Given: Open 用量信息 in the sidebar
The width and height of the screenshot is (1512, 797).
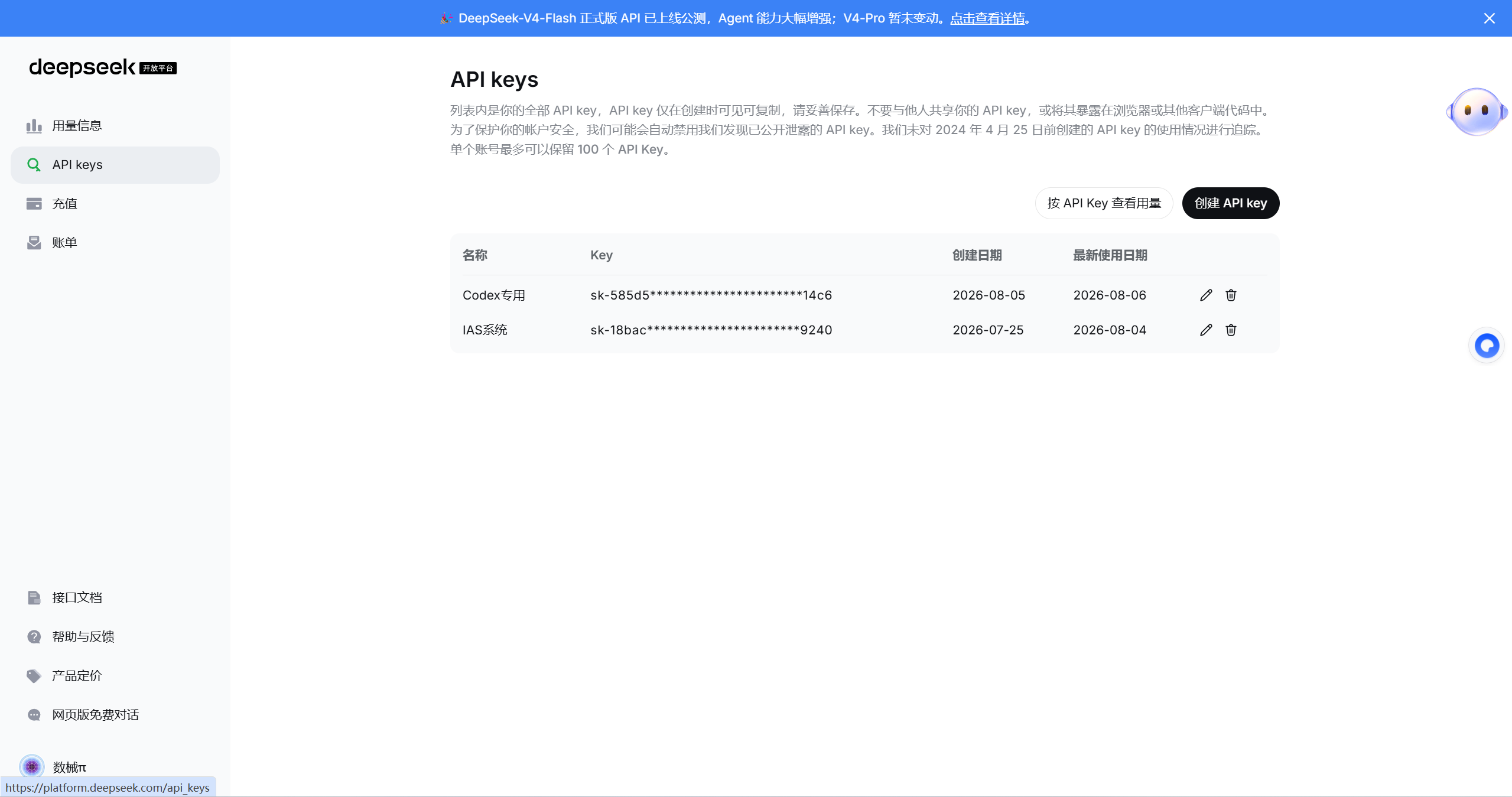Looking at the screenshot, I should [x=115, y=126].
